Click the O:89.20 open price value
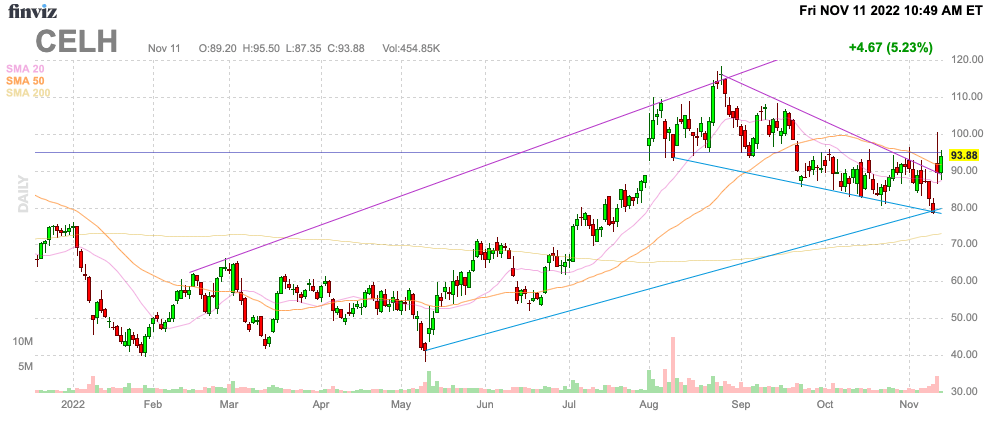 coord(217,48)
